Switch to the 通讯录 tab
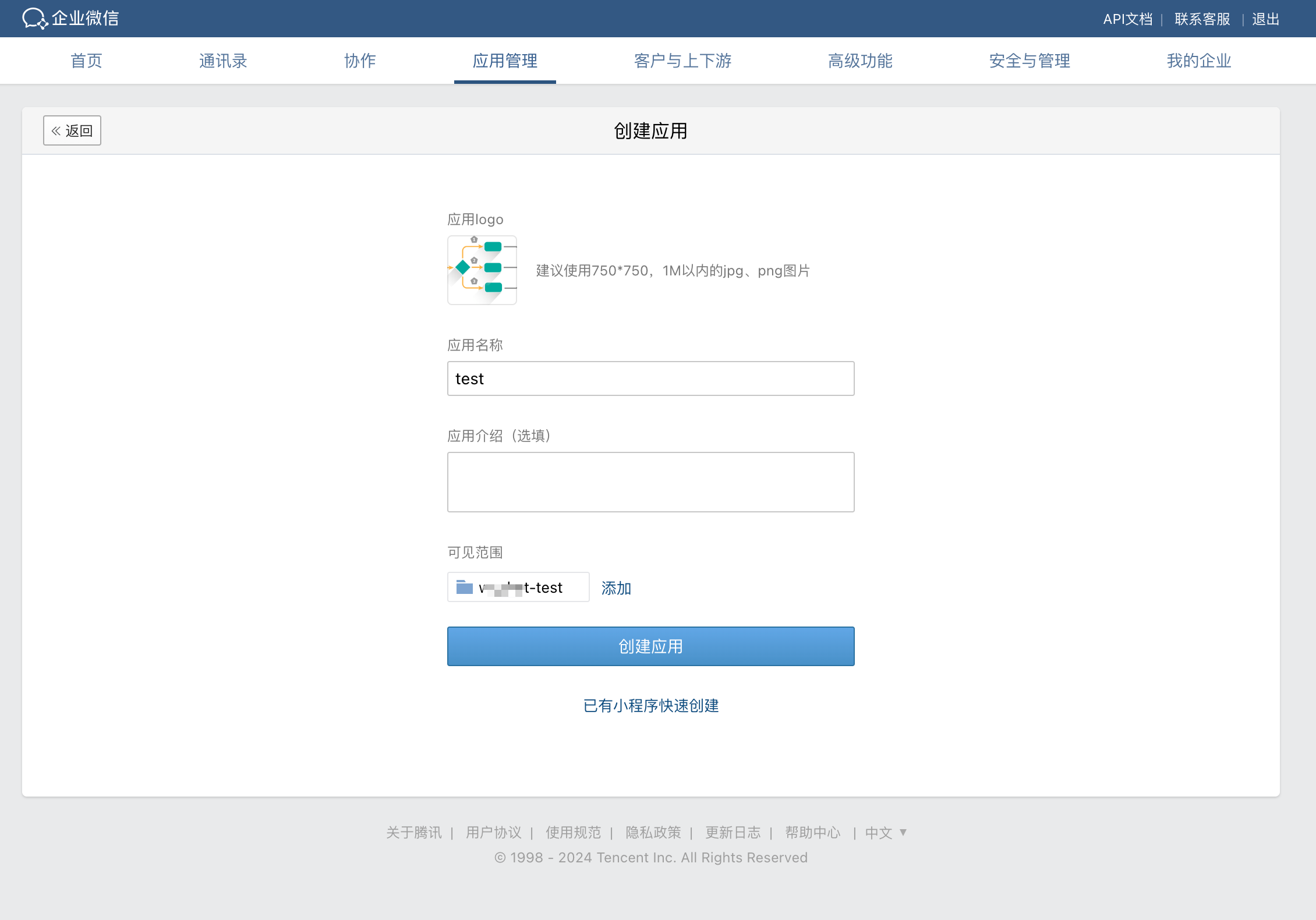Viewport: 1316px width, 920px height. (223, 61)
